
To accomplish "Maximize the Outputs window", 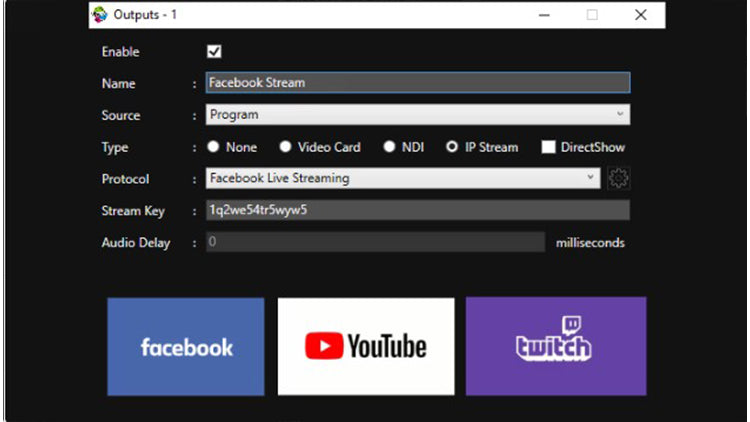I will pyautogui.click(x=592, y=15).
